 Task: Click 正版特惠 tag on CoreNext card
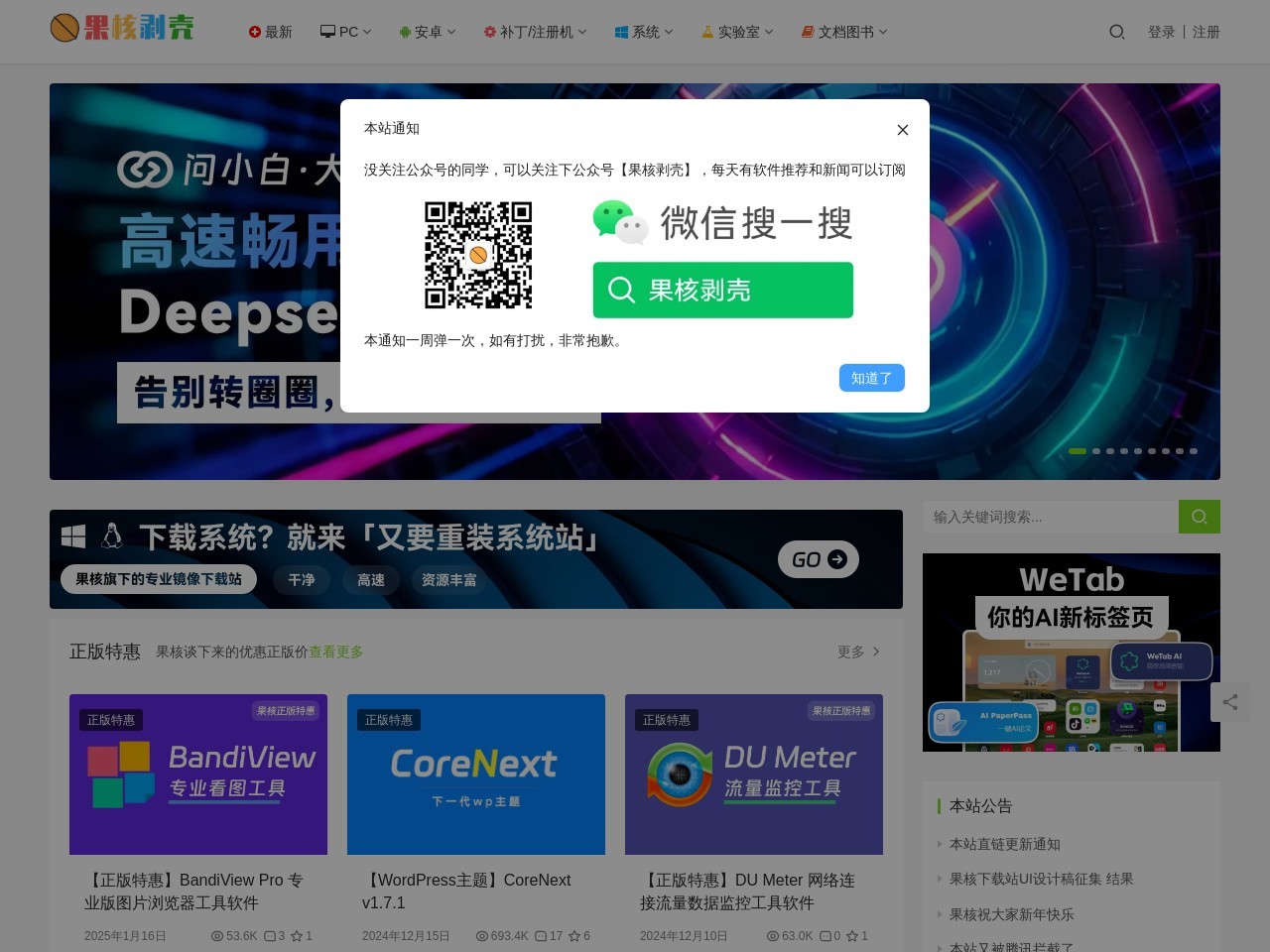pos(389,720)
